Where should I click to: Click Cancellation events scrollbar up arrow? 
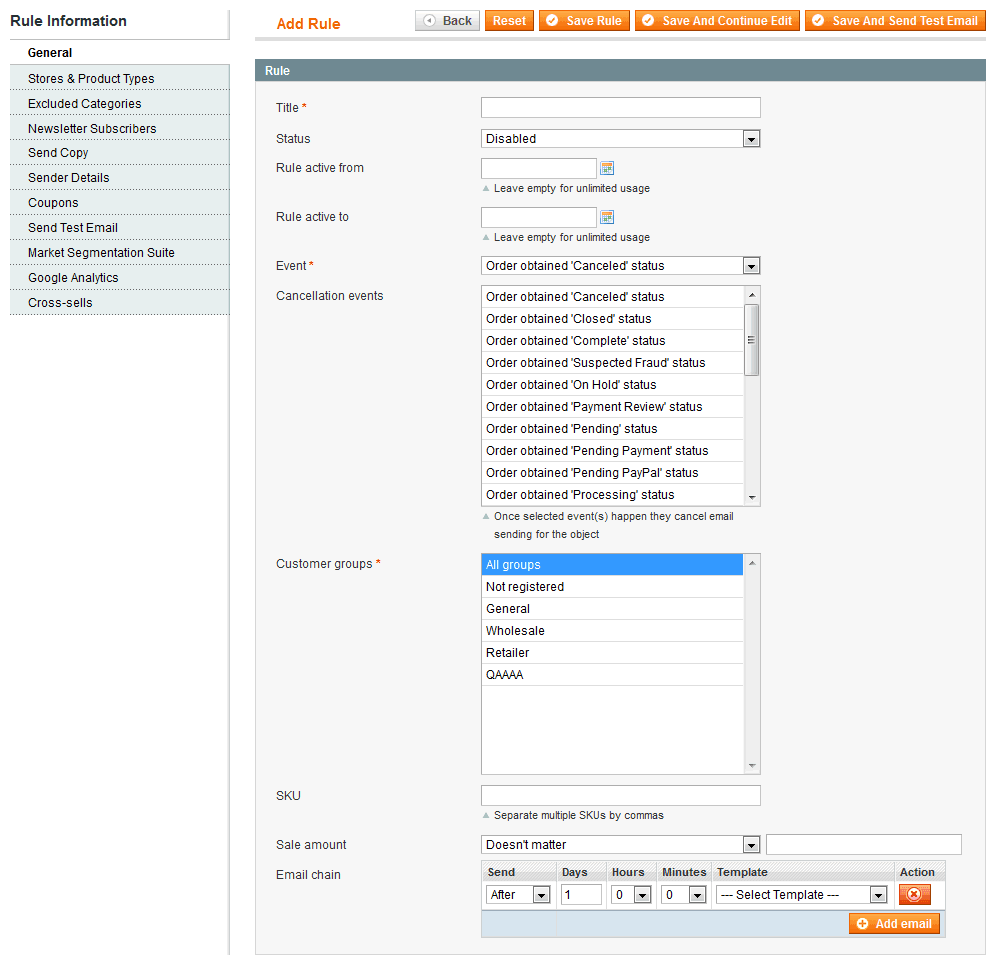pyautogui.click(x=751, y=295)
